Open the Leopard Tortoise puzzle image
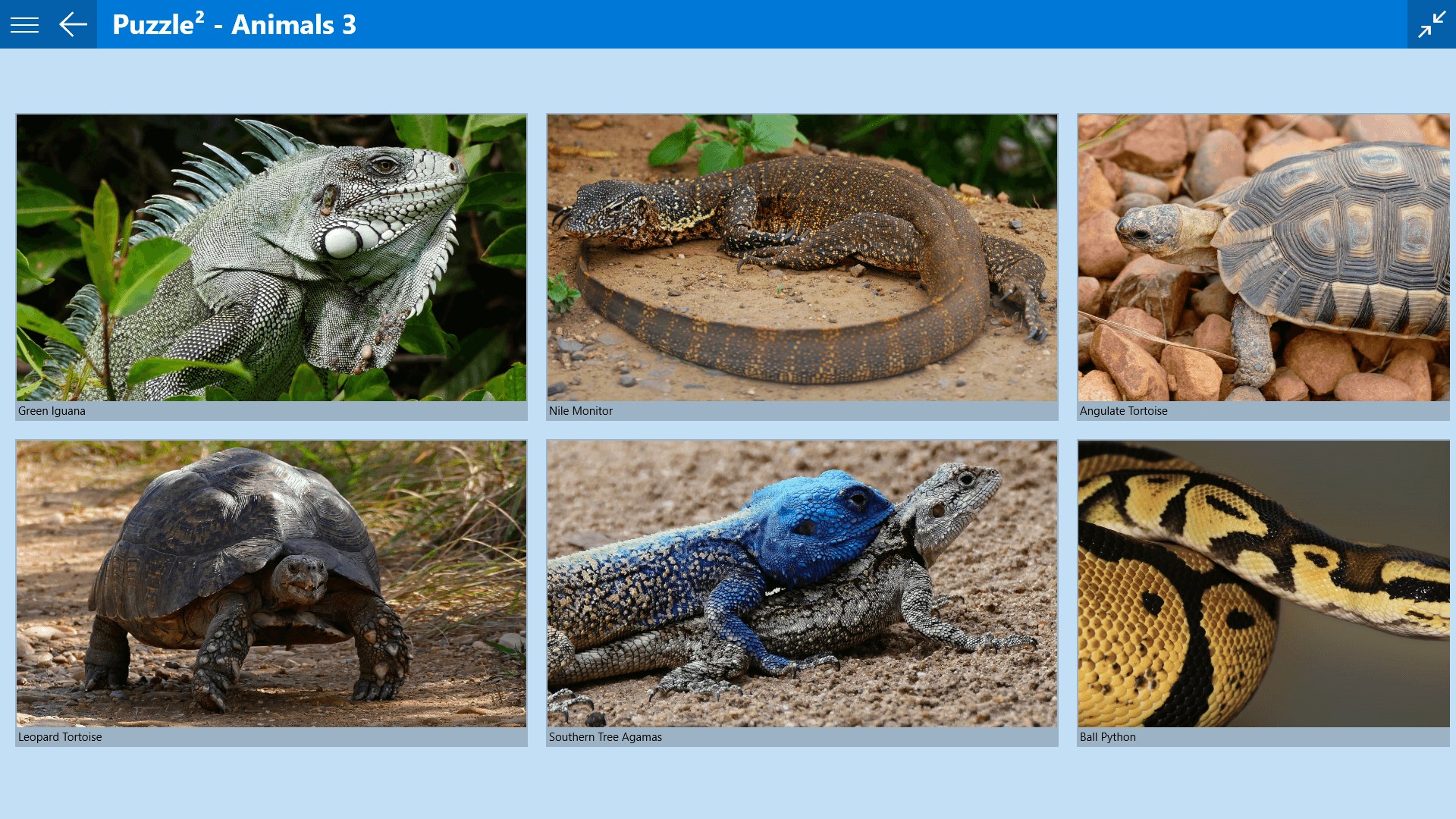This screenshot has height=819, width=1456. [x=271, y=584]
